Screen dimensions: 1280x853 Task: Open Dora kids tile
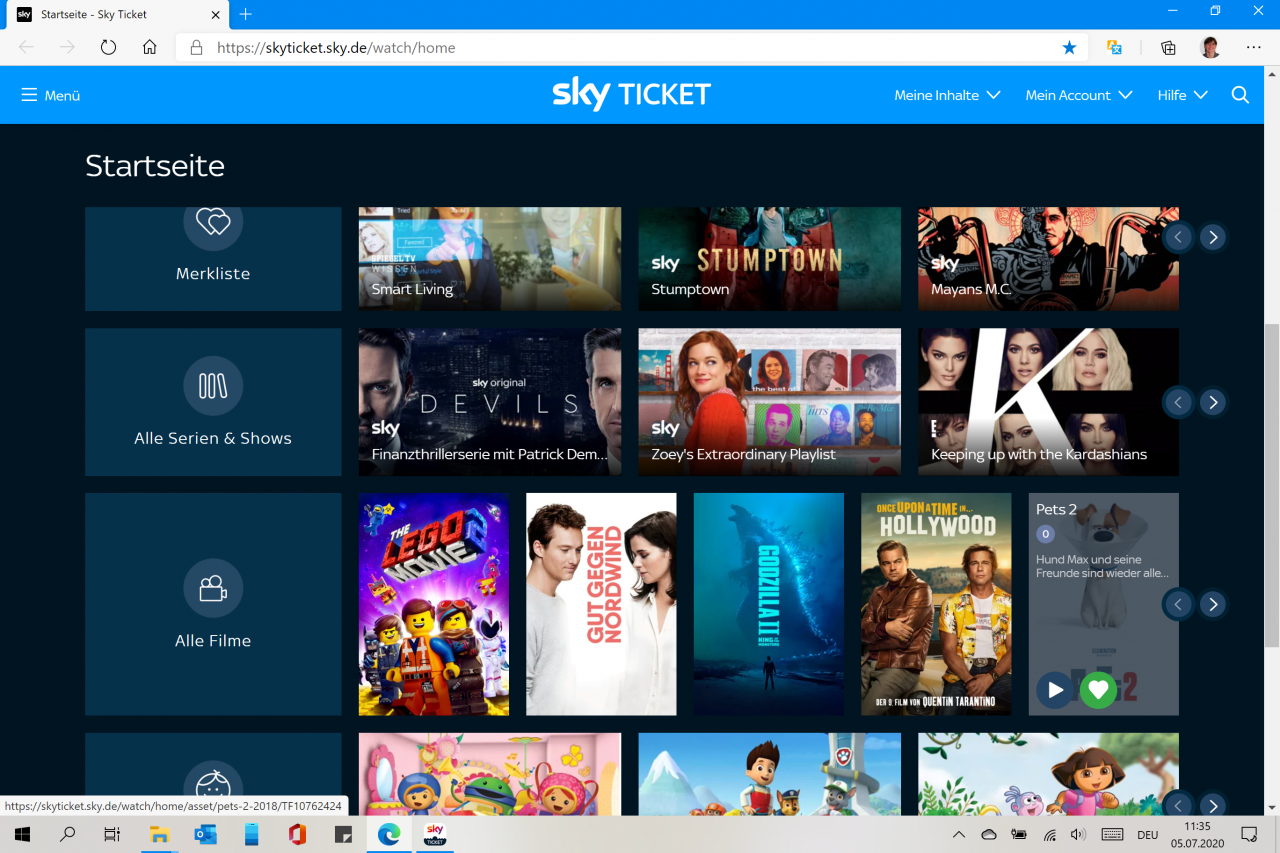point(1048,774)
